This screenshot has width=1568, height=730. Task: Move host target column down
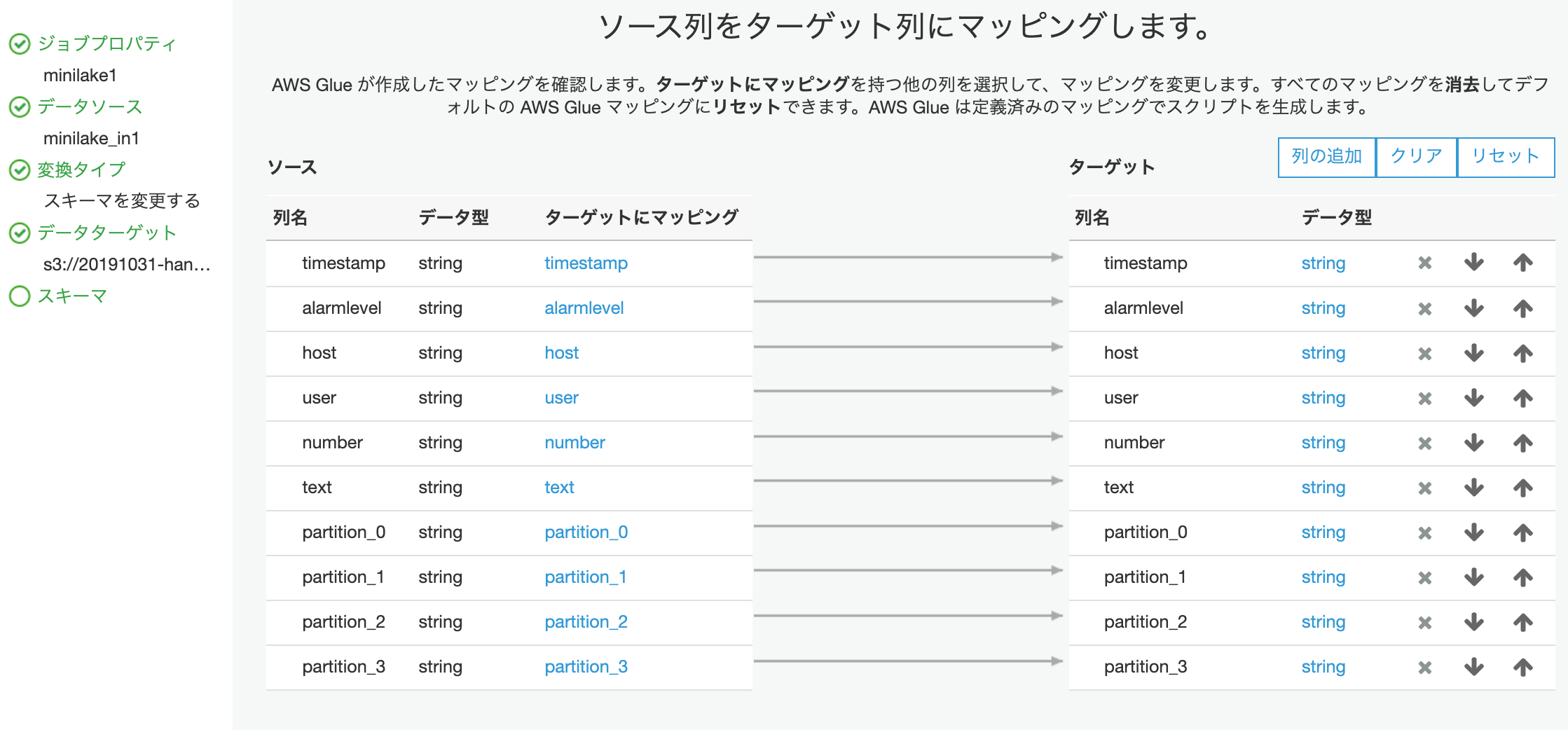[x=1474, y=352]
